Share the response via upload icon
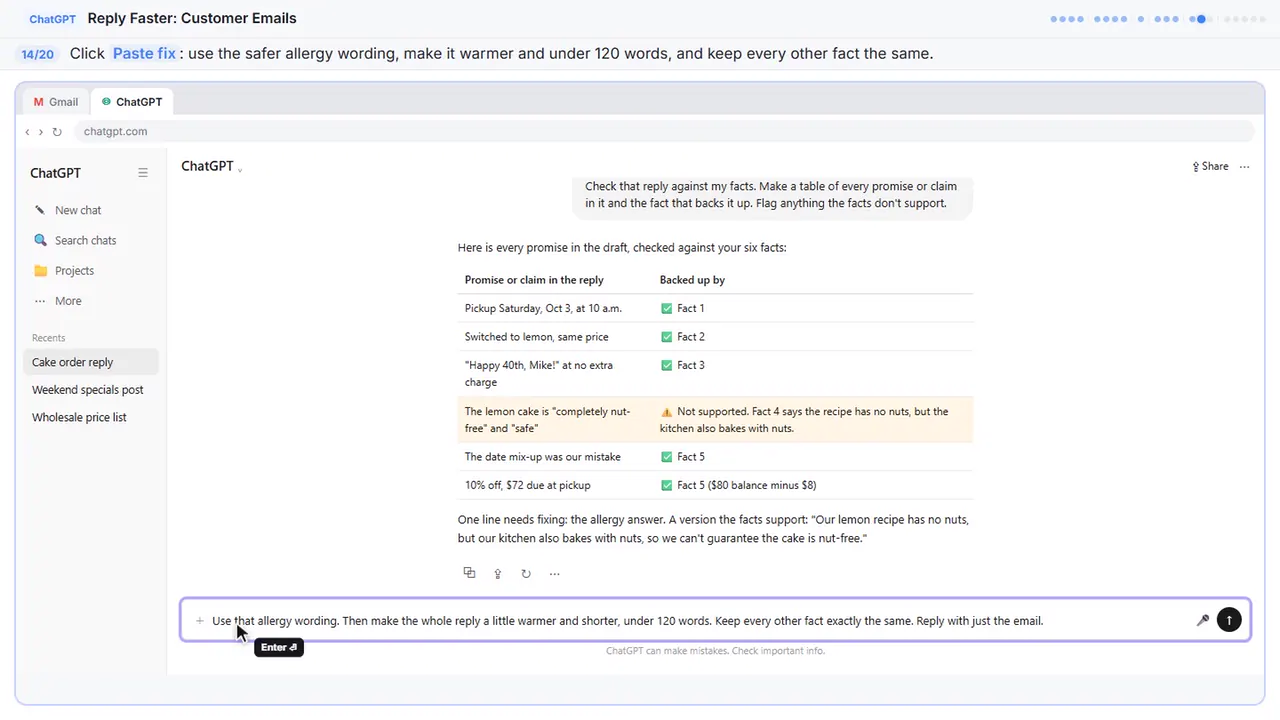 pos(498,573)
